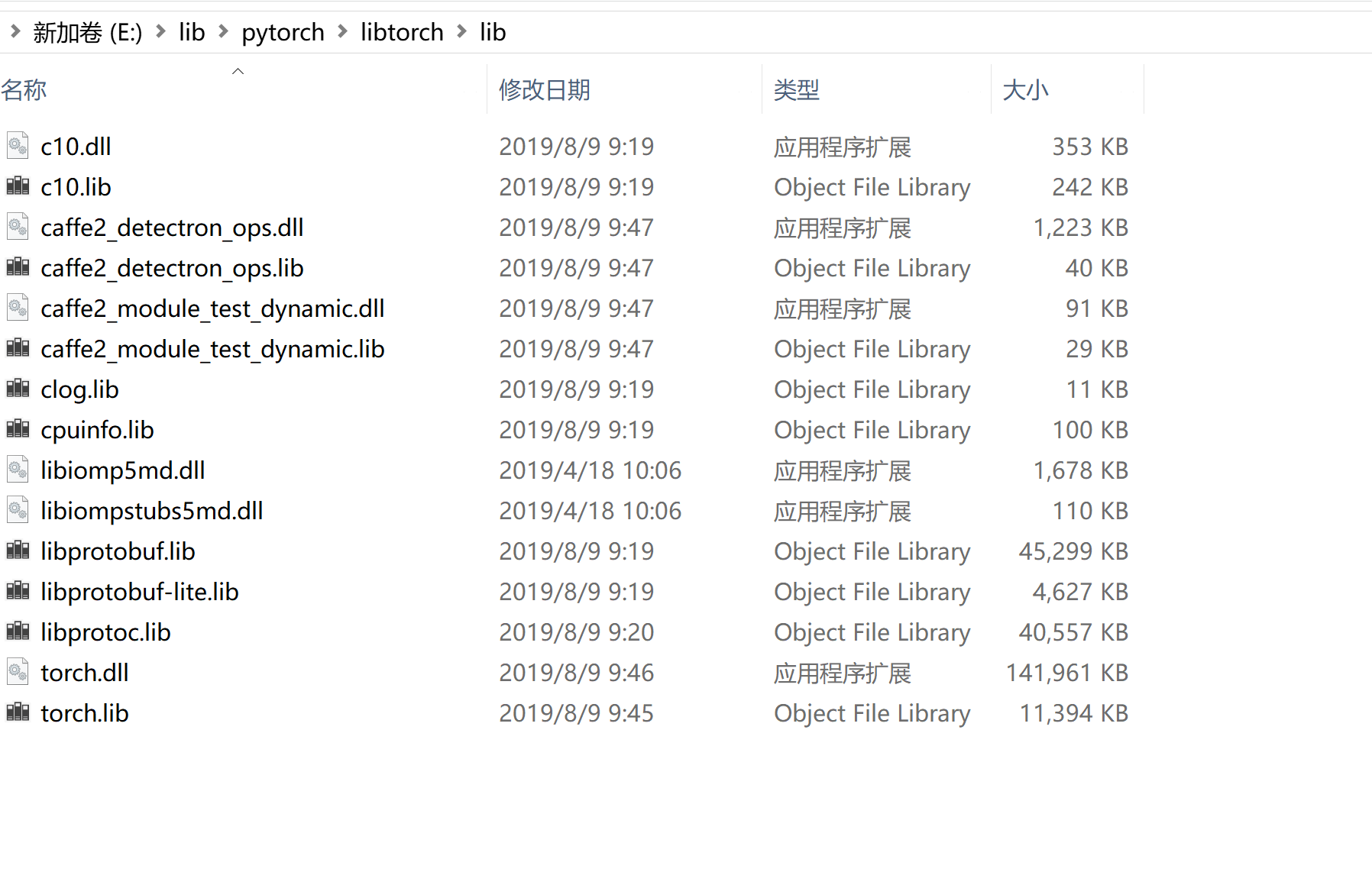
Task: Select the caffe2_detectron_ops.lib file icon
Action: pos(18,266)
